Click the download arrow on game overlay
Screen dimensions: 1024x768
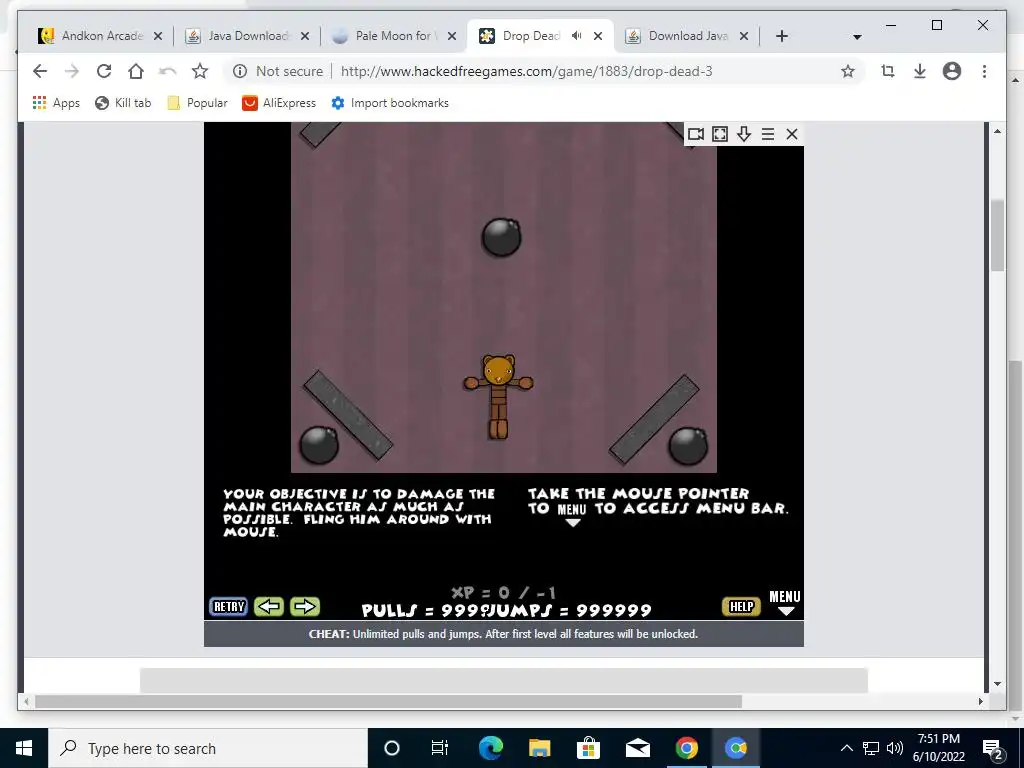tap(744, 134)
